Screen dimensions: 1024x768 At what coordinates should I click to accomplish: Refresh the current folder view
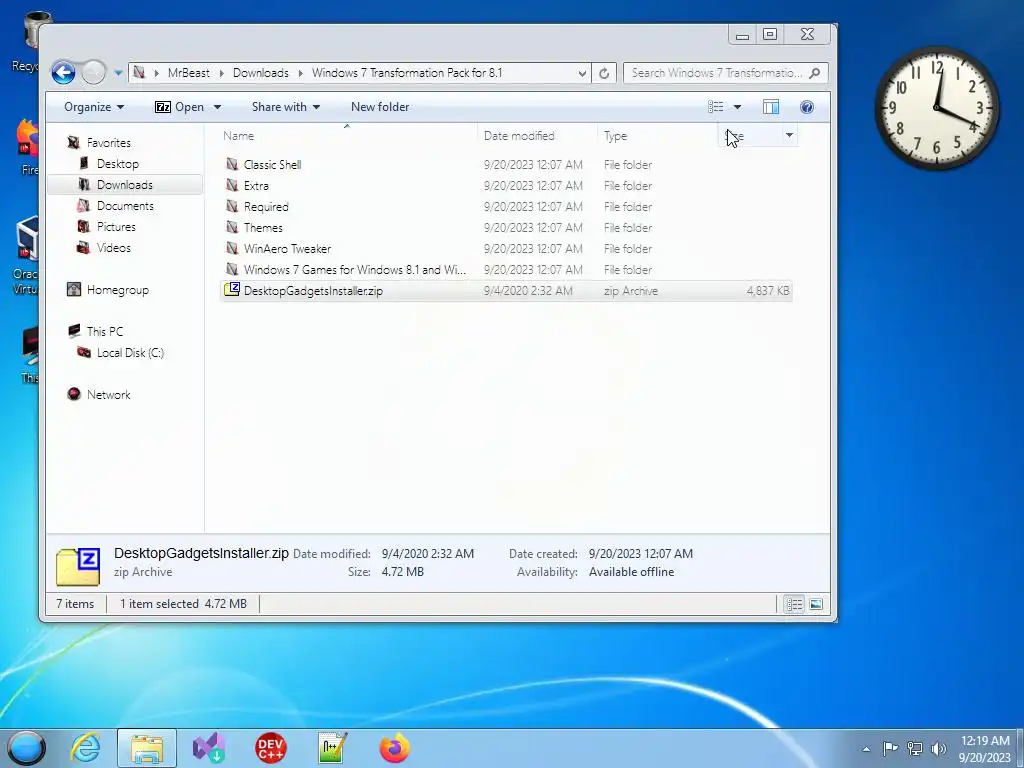click(604, 73)
